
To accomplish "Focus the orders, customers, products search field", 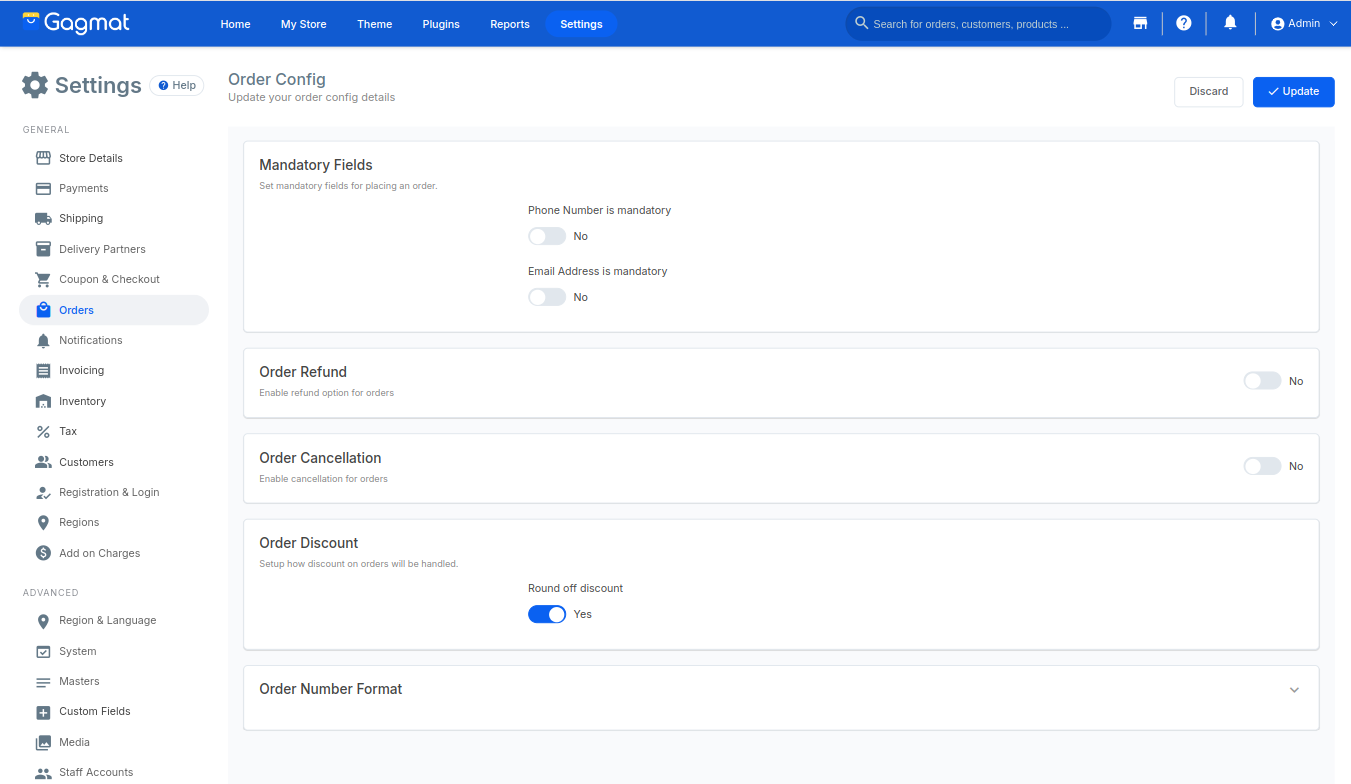I will point(978,24).
